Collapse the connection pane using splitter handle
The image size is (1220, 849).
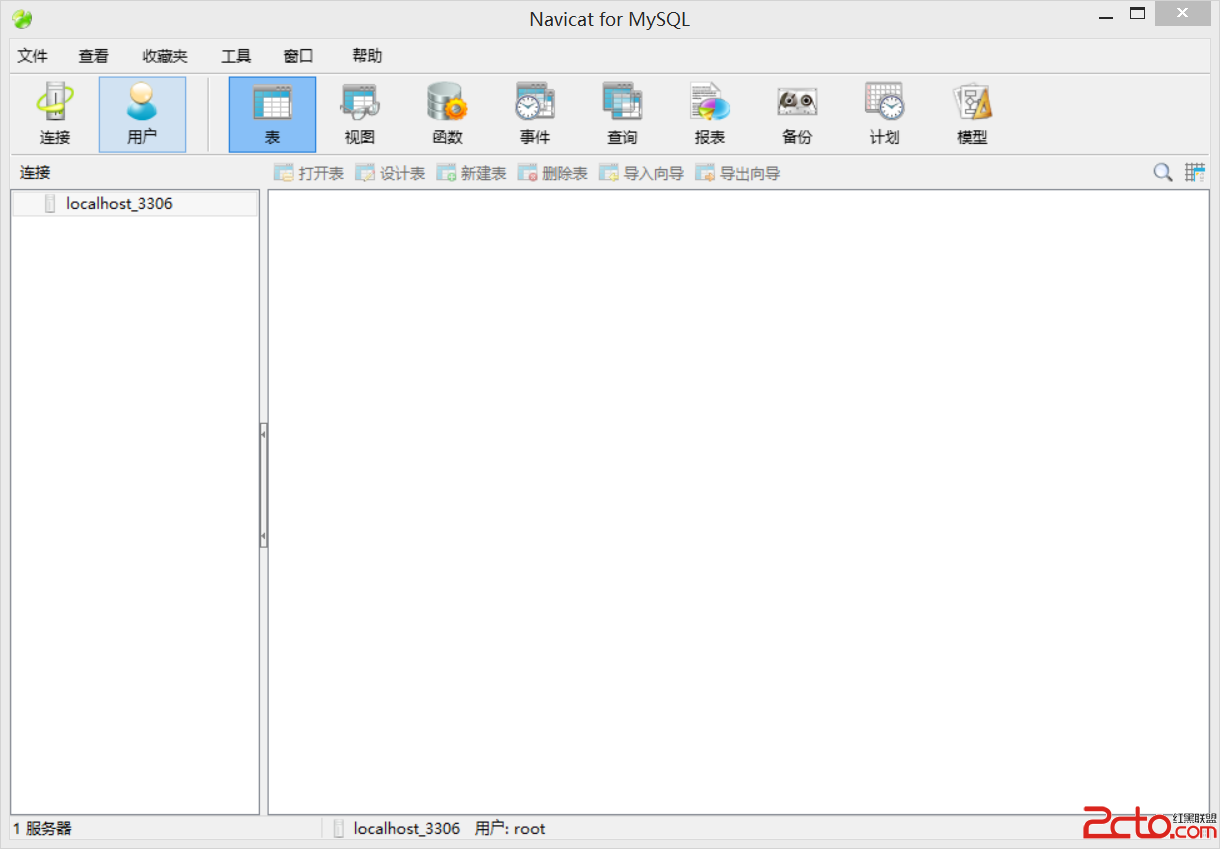[x=263, y=485]
